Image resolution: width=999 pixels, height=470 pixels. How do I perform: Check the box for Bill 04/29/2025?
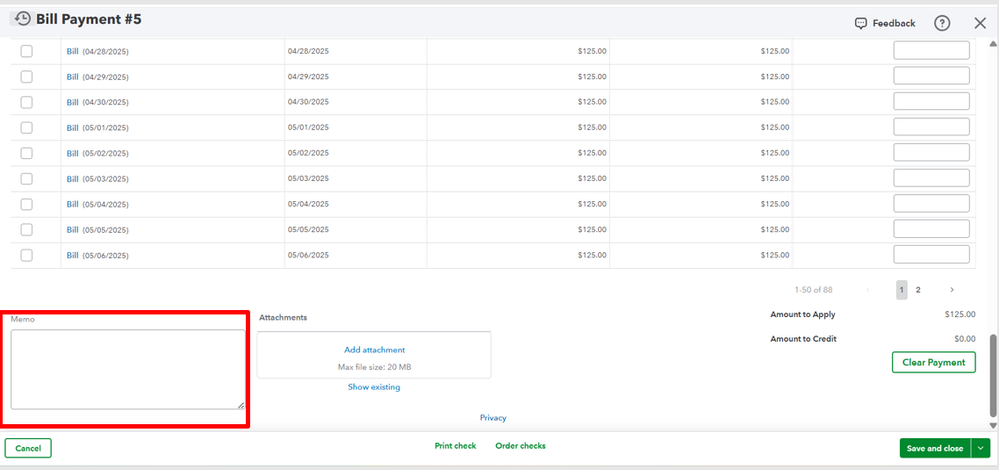pyautogui.click(x=27, y=76)
